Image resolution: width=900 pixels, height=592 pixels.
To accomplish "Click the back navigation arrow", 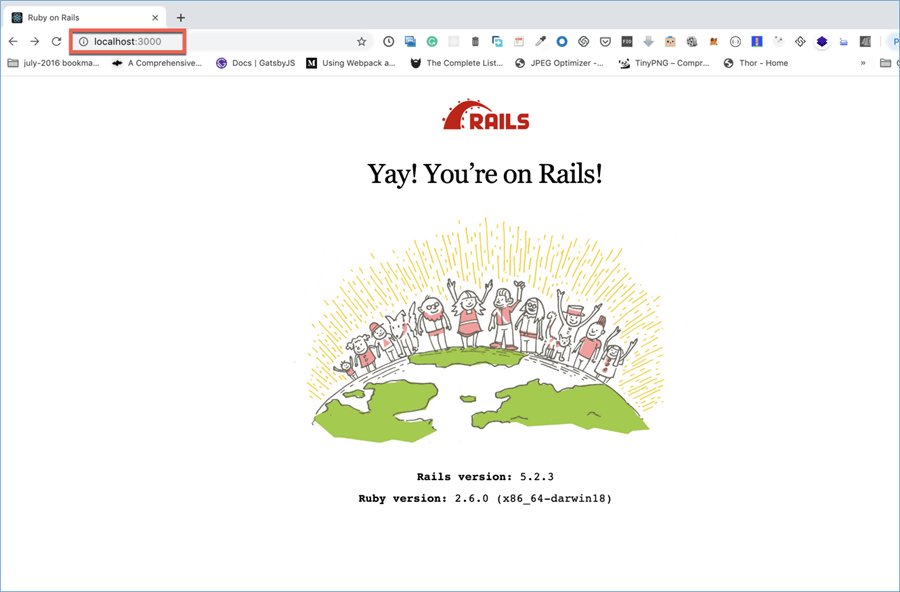I will coord(12,41).
